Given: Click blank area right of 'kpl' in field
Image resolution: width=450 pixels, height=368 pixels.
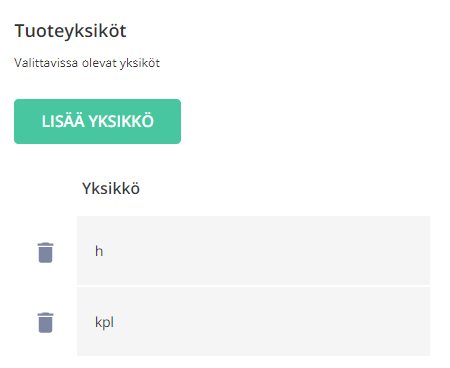Looking at the screenshot, I should (x=272, y=322).
